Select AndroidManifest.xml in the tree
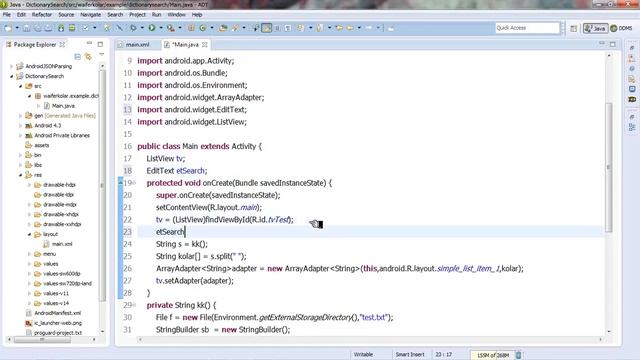Screen dimensions: 640x360 [58, 313]
